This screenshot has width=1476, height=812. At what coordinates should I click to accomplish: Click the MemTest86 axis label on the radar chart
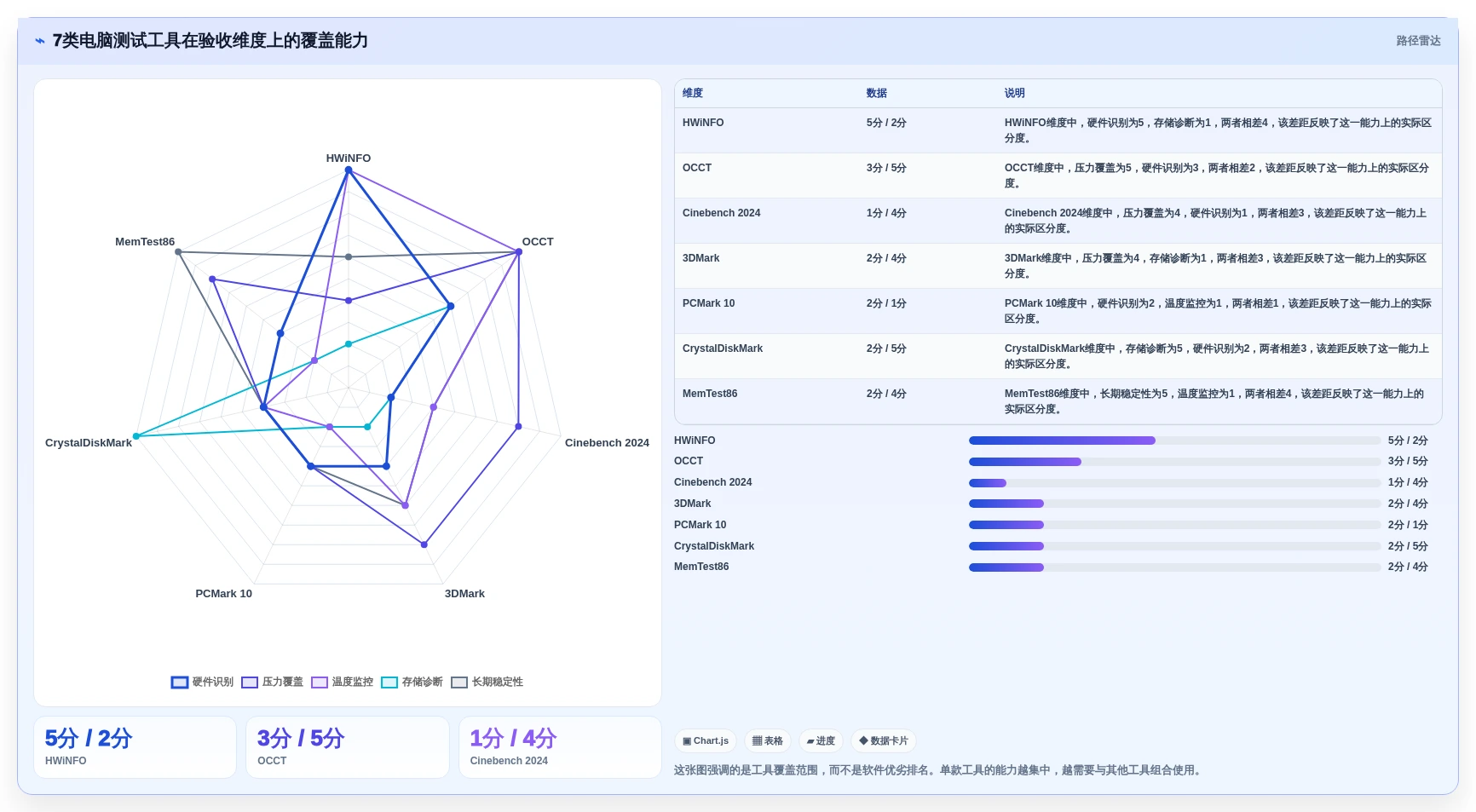coord(145,242)
